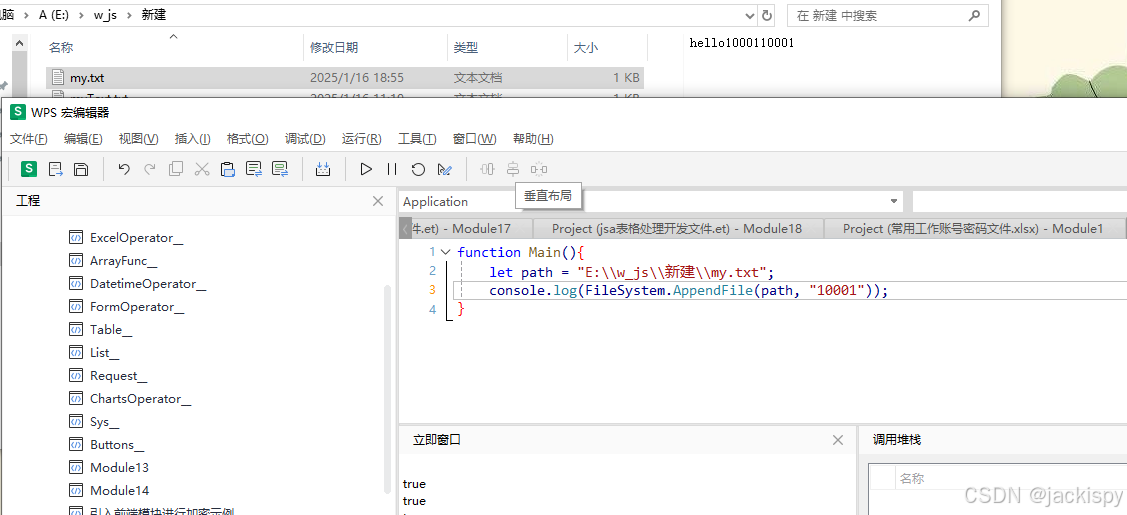
Task: Click the redo arrow icon
Action: tap(150, 169)
